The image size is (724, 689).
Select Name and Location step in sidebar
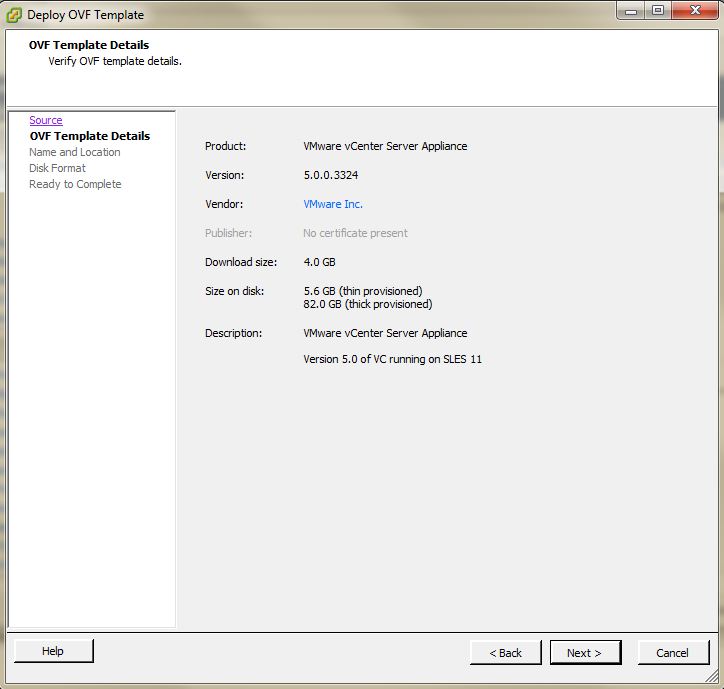[x=75, y=152]
